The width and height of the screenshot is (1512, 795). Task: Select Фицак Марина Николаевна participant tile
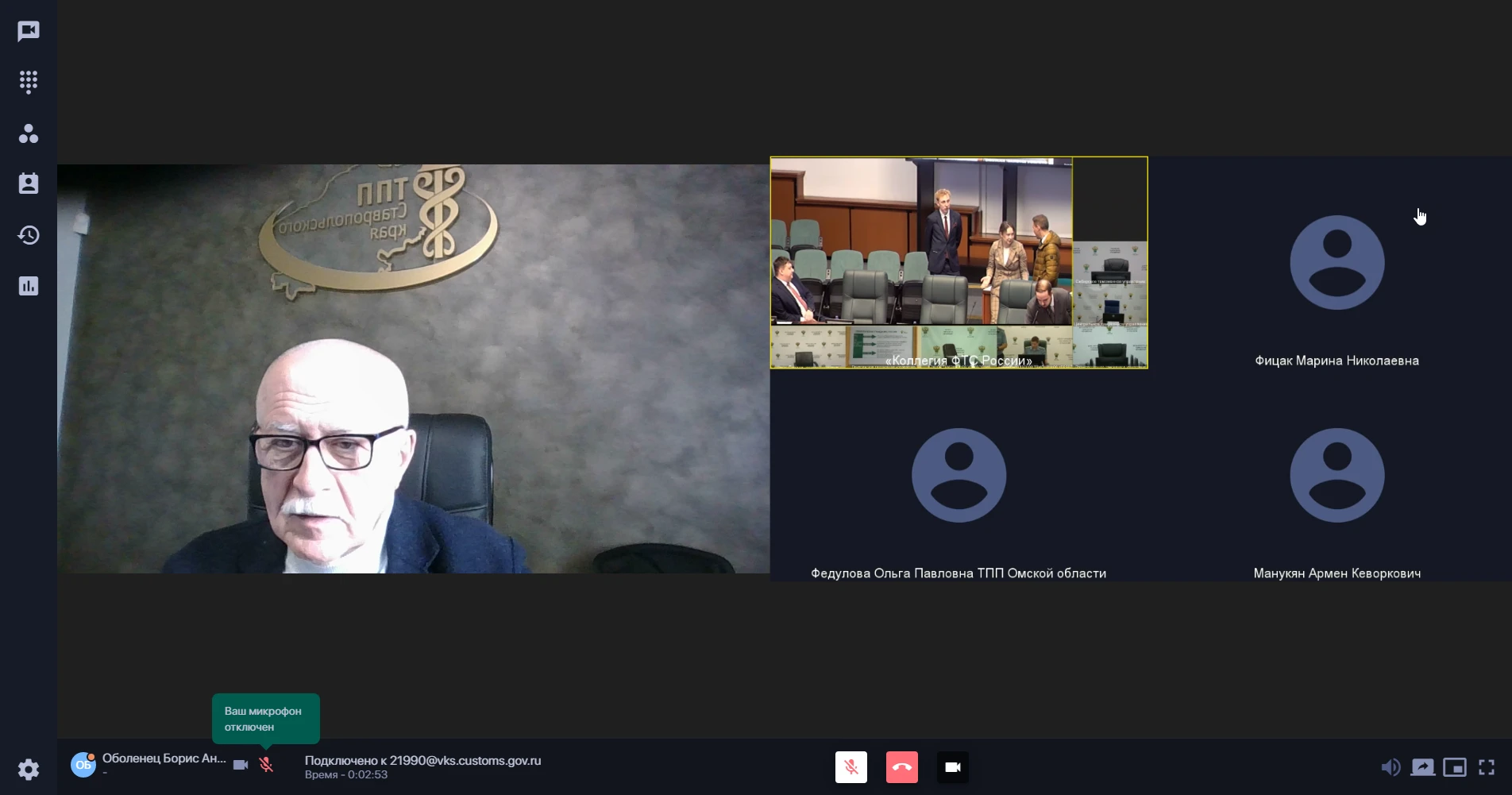[x=1337, y=263]
